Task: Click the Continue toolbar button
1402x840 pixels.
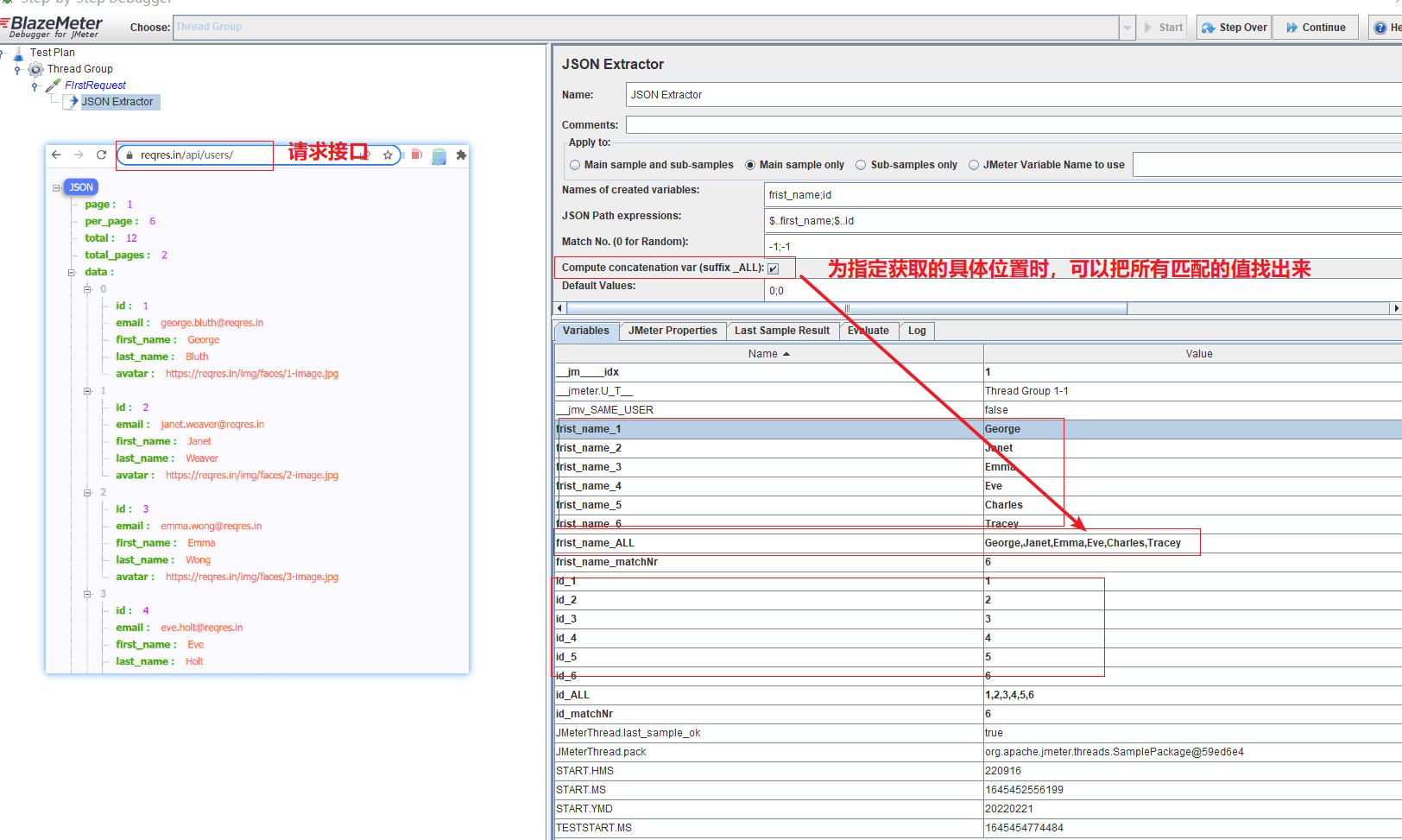Action: [1316, 28]
